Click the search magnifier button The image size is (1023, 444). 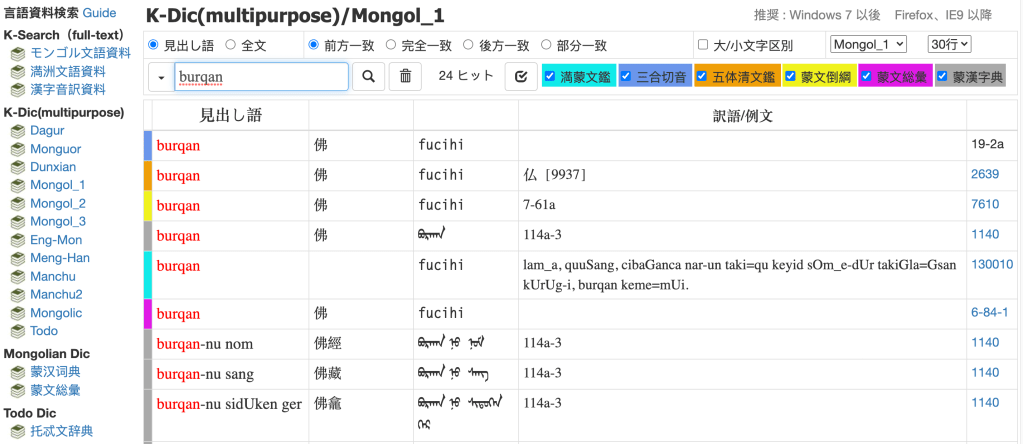(x=368, y=76)
